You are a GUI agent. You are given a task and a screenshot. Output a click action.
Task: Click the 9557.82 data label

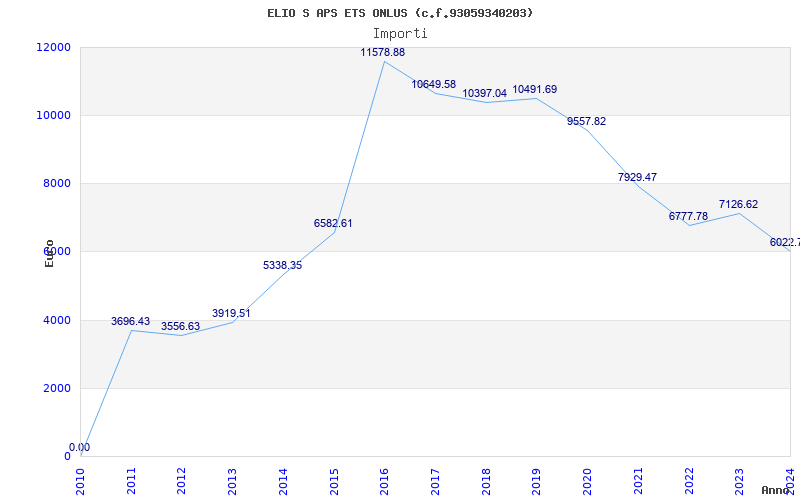pos(587,121)
